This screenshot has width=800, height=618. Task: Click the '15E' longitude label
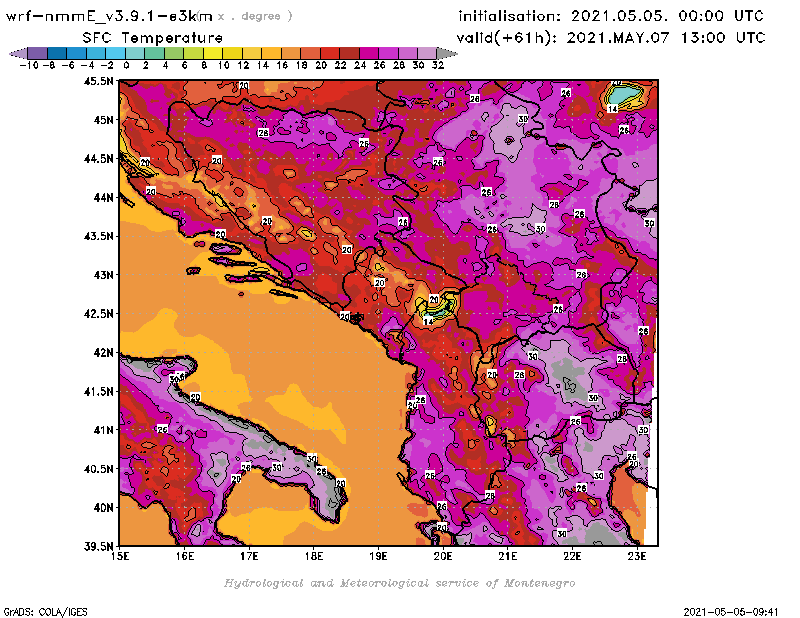tap(120, 556)
